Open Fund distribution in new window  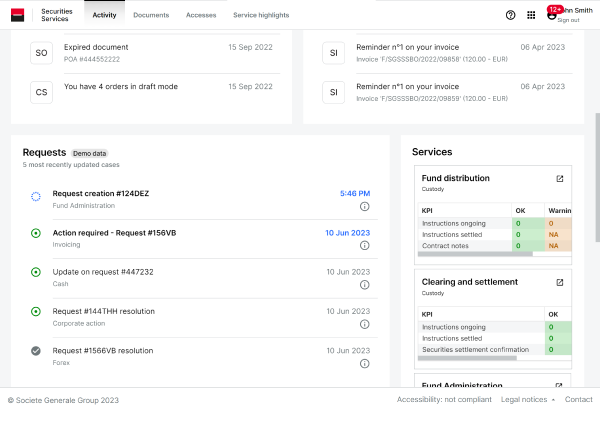[x=560, y=179]
